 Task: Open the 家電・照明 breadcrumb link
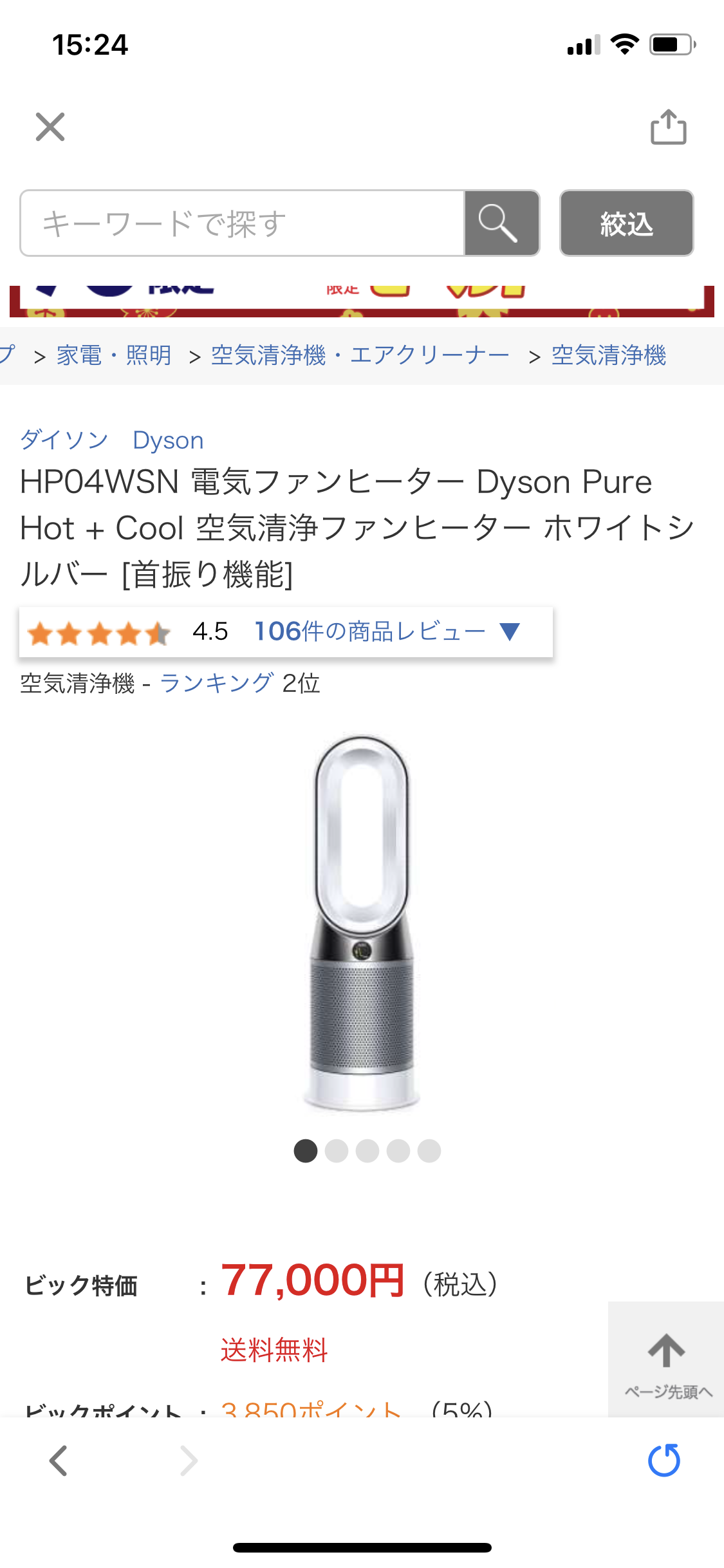pos(115,355)
